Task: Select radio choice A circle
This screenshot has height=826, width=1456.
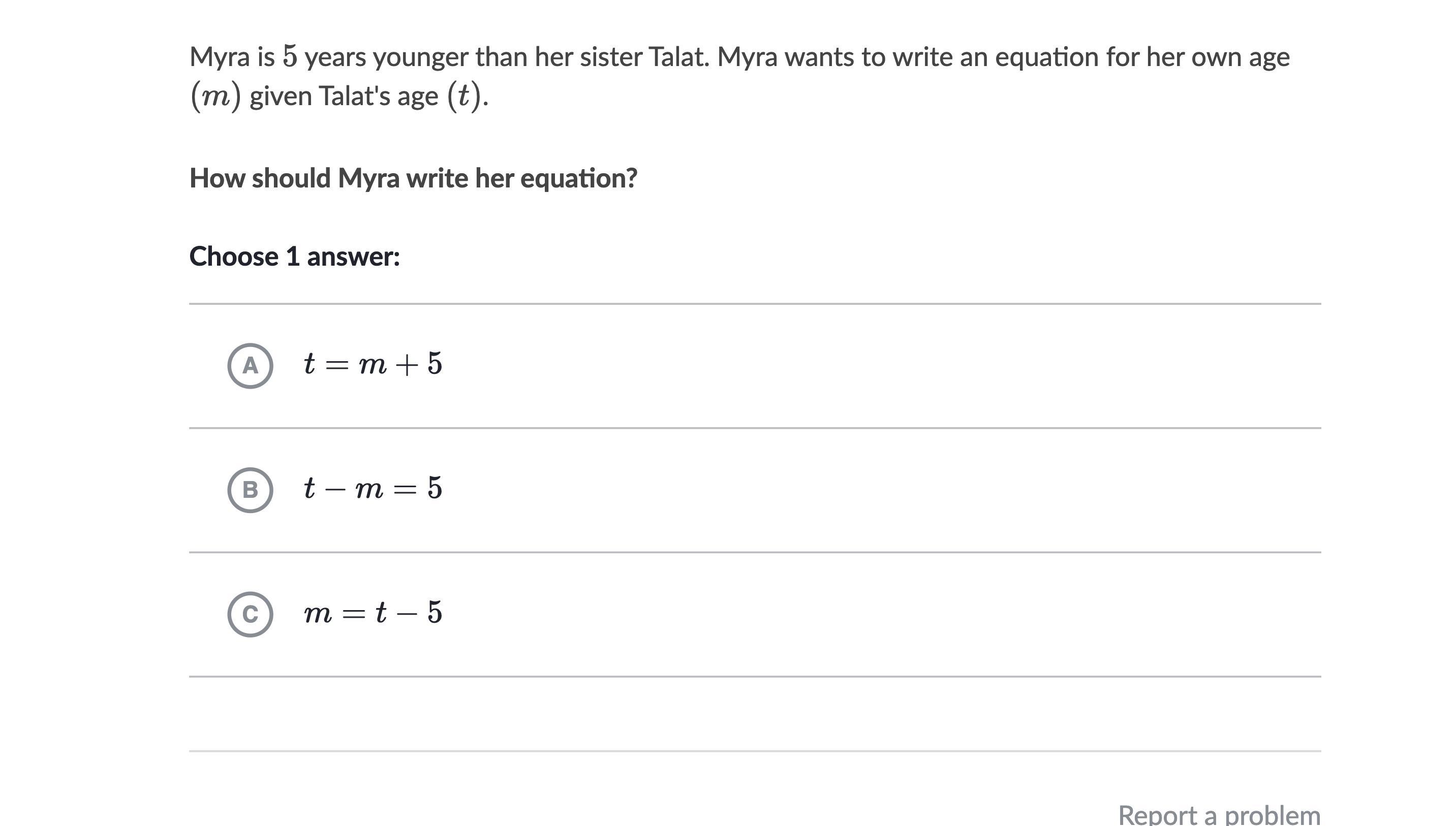Action: tap(250, 366)
